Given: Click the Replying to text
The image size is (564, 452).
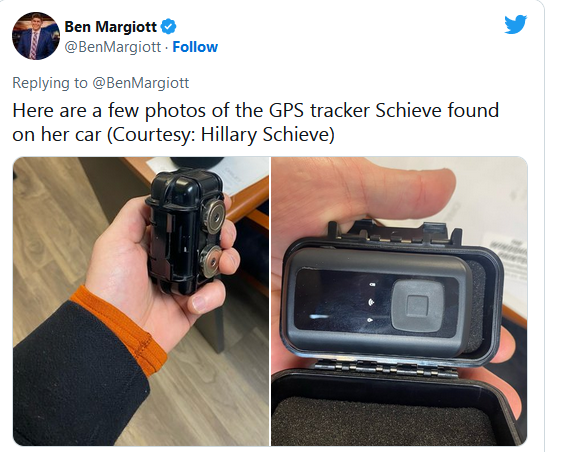Looking at the screenshot, I should [50, 83].
